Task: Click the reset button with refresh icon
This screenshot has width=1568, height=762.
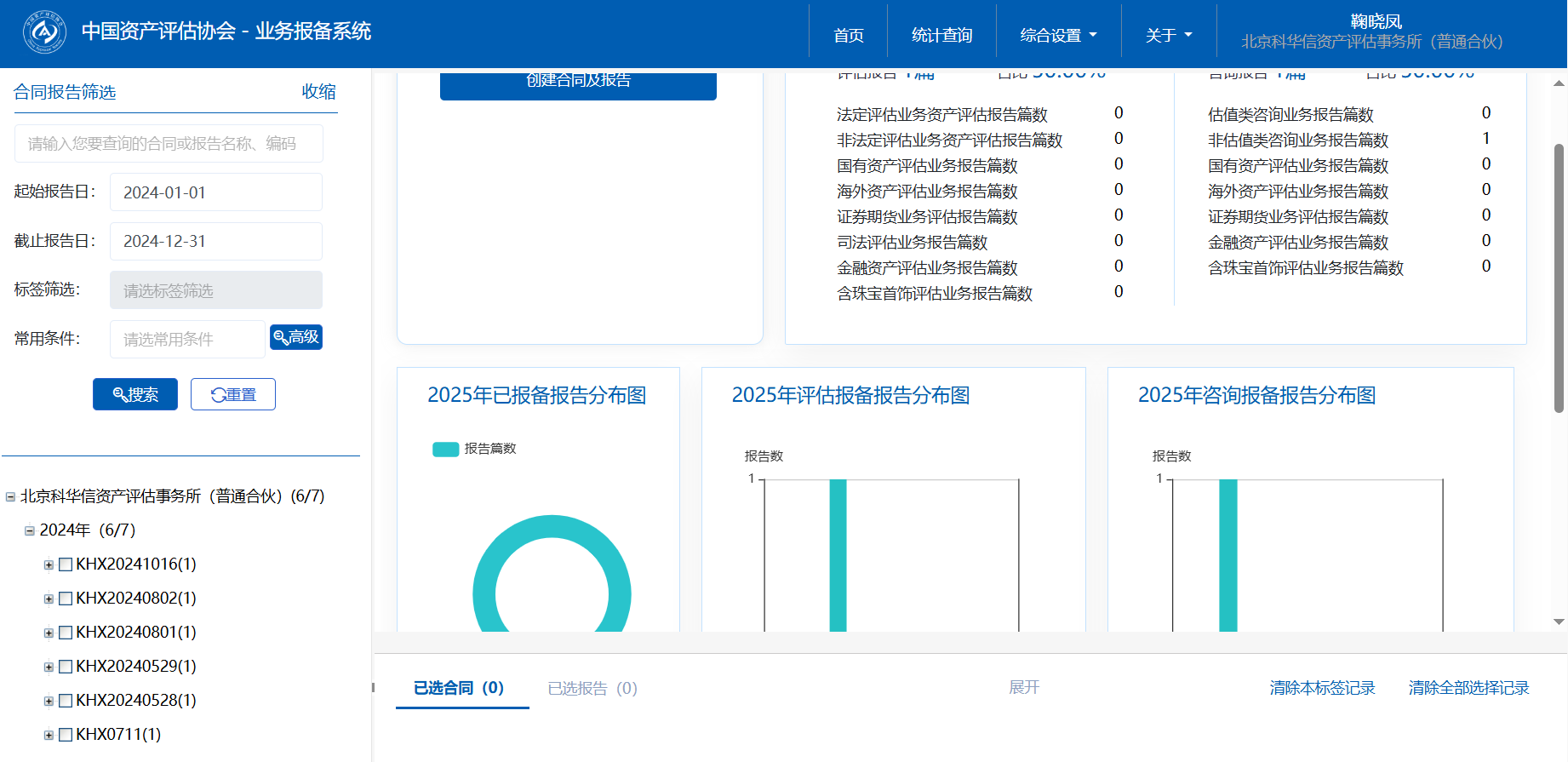Action: point(233,394)
